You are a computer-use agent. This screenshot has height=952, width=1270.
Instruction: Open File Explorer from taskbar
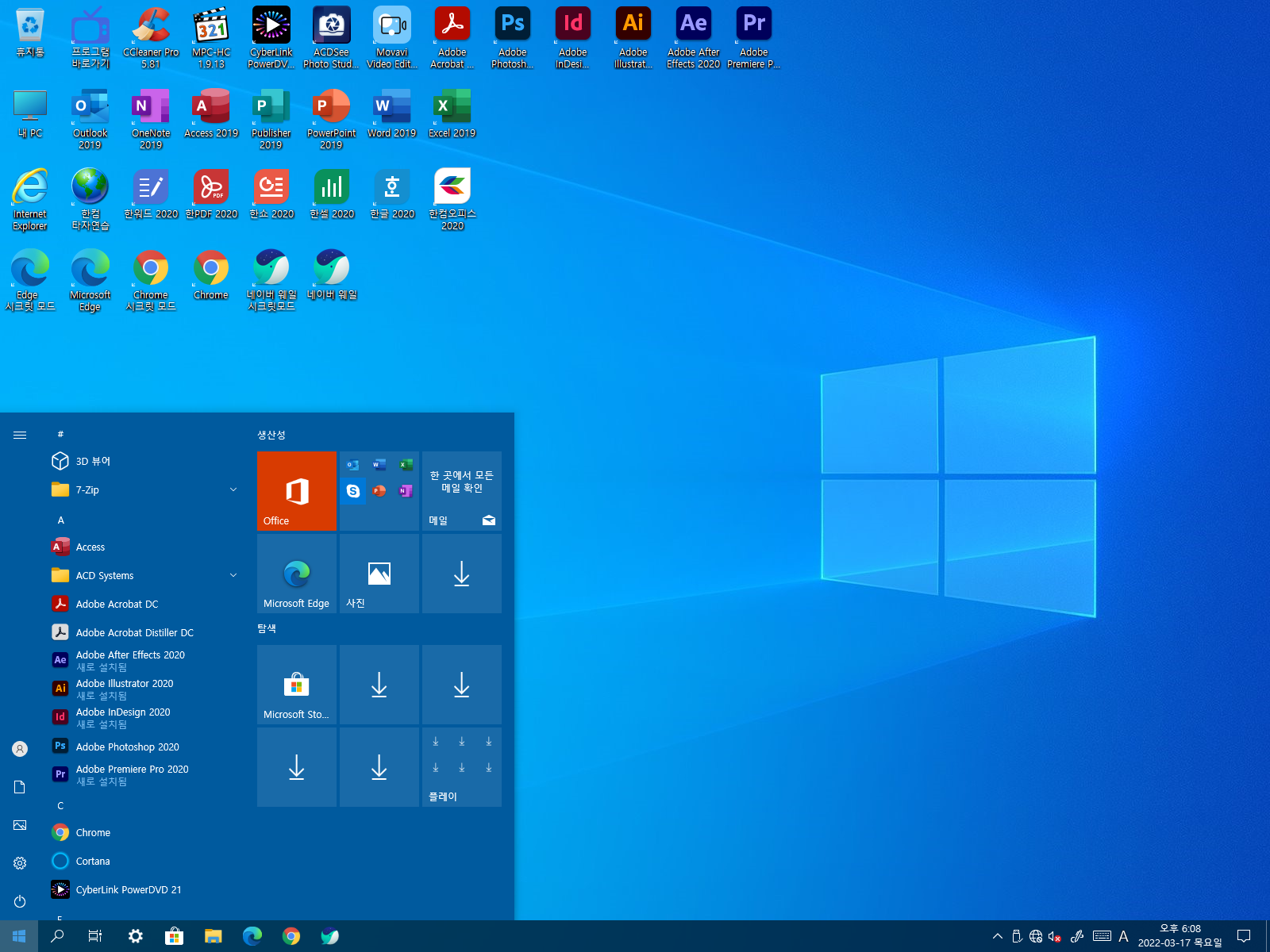click(x=213, y=936)
